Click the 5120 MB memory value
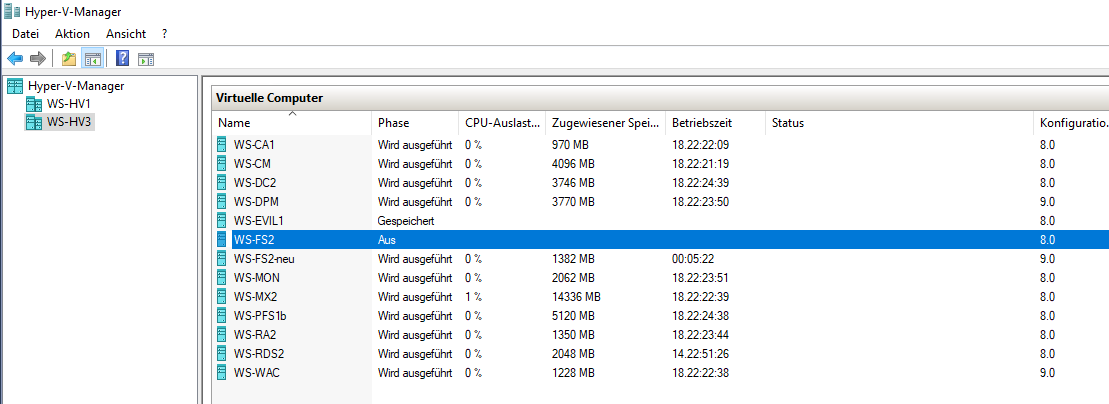This screenshot has width=1109, height=404. pos(574,316)
